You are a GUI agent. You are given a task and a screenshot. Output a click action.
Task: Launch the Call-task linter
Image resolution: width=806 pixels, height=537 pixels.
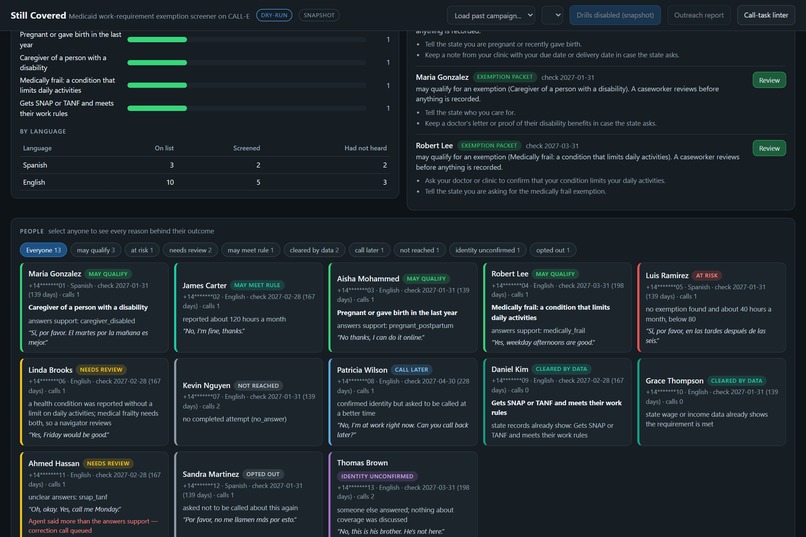tap(765, 15)
